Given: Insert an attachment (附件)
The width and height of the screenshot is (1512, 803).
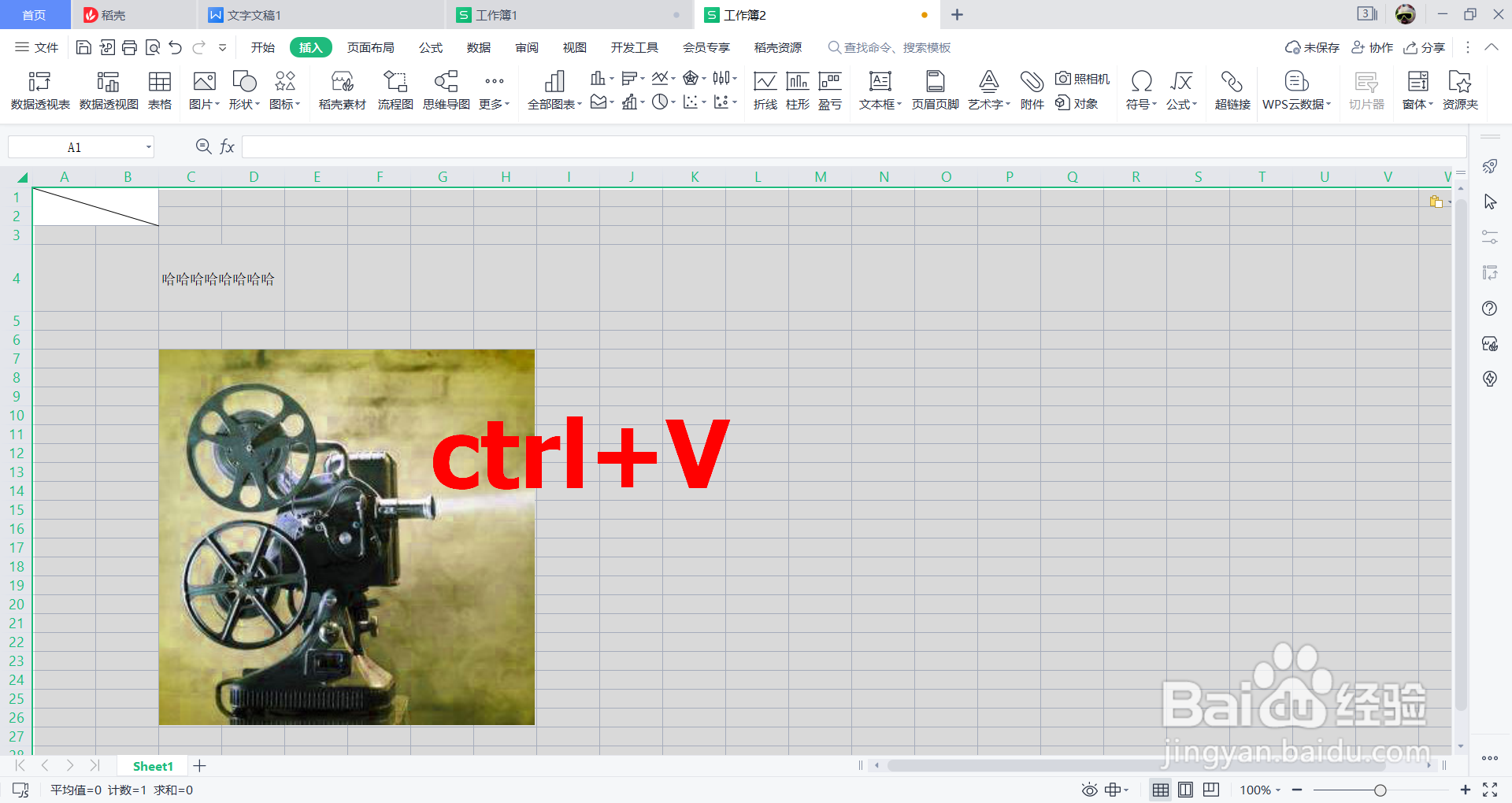Looking at the screenshot, I should [x=1032, y=90].
